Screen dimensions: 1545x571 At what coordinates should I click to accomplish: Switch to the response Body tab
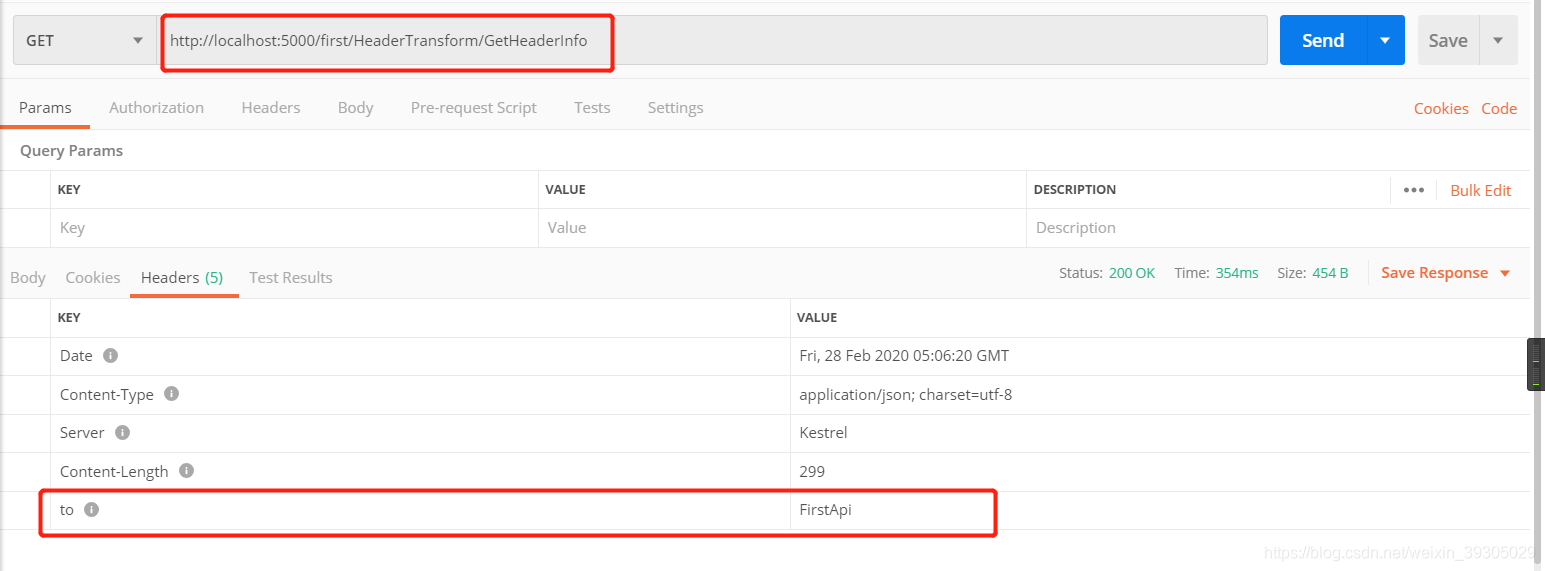click(x=28, y=278)
